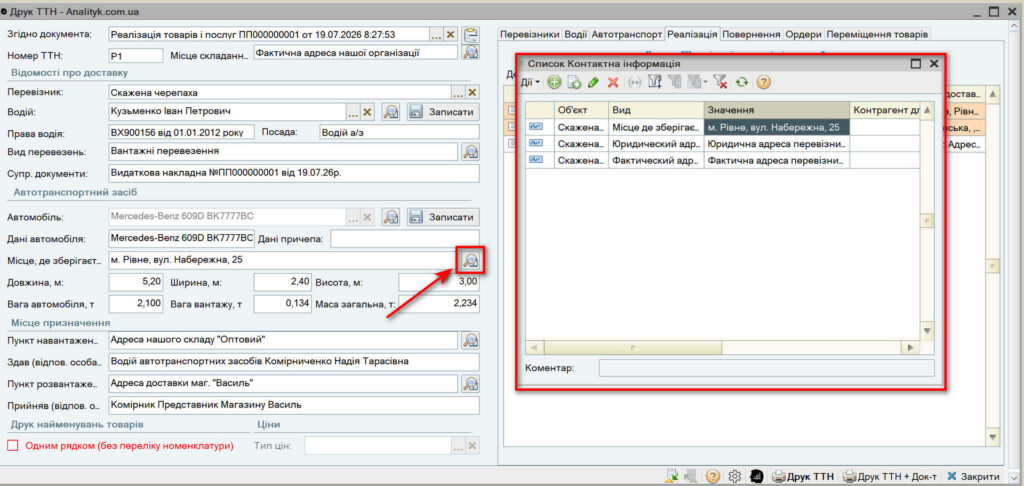
Task: Click the Коментар field in contact list
Action: pos(767,368)
